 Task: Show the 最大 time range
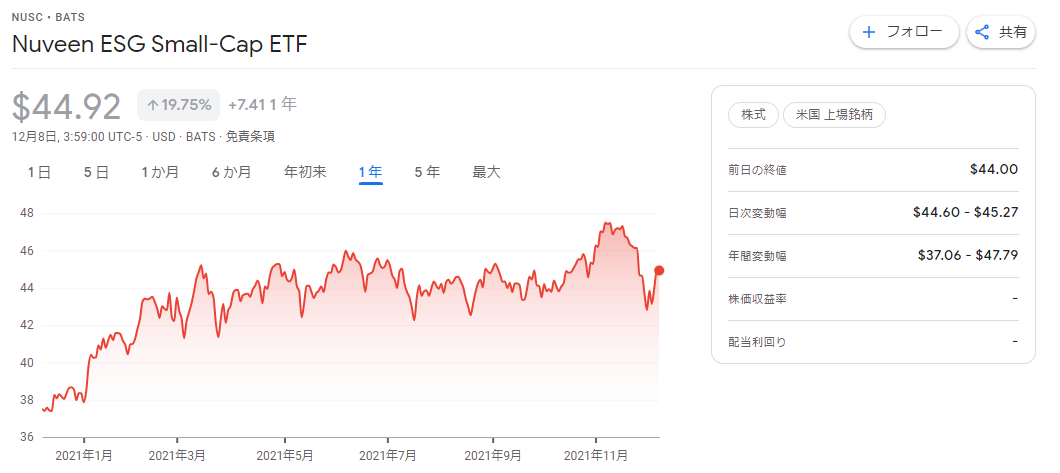[x=486, y=172]
